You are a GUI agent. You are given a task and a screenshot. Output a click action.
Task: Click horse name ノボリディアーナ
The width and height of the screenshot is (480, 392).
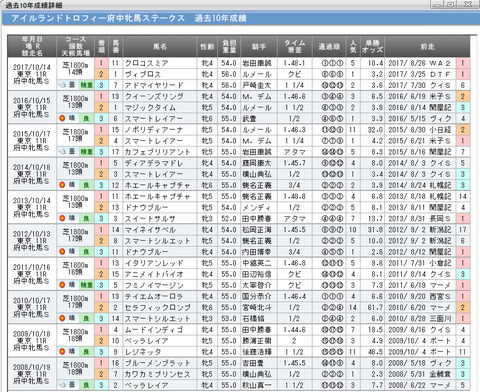tap(154, 130)
